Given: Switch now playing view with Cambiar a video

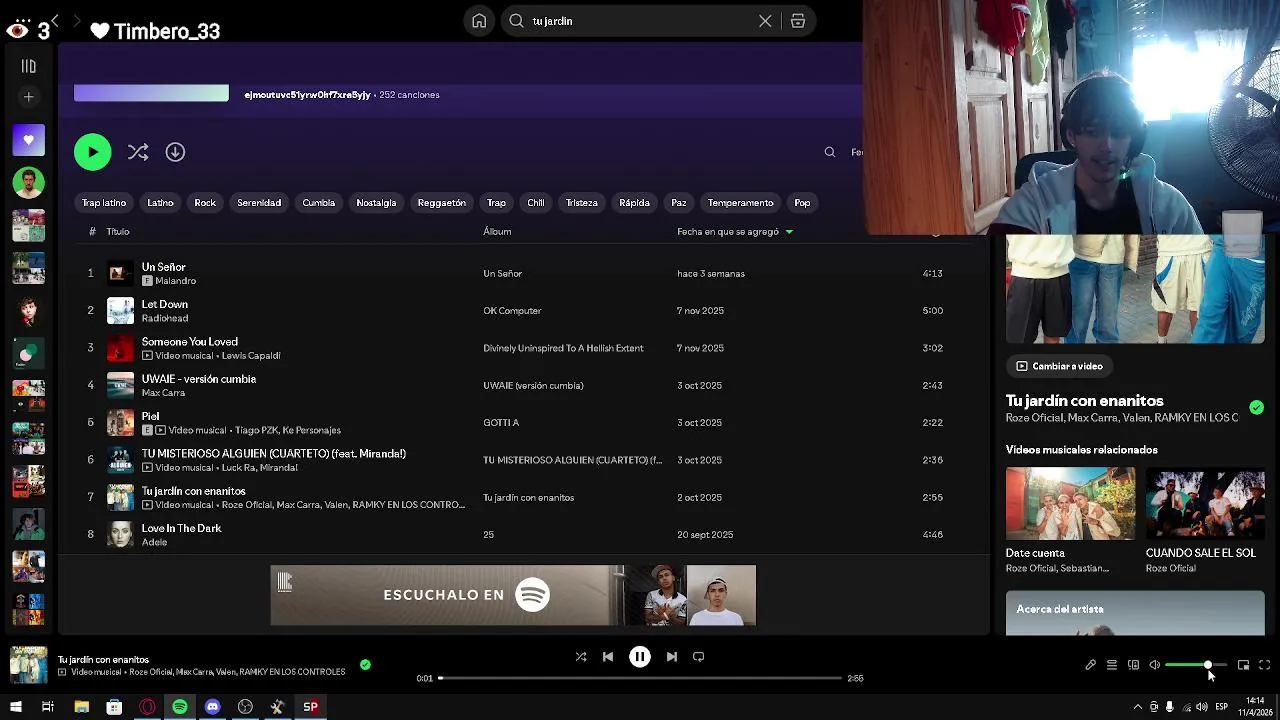Looking at the screenshot, I should tap(1060, 366).
